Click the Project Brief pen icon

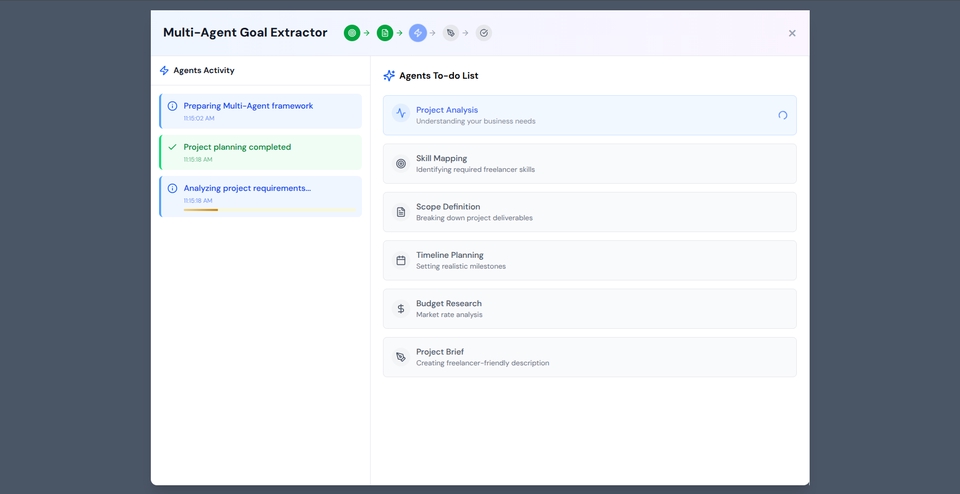point(401,357)
